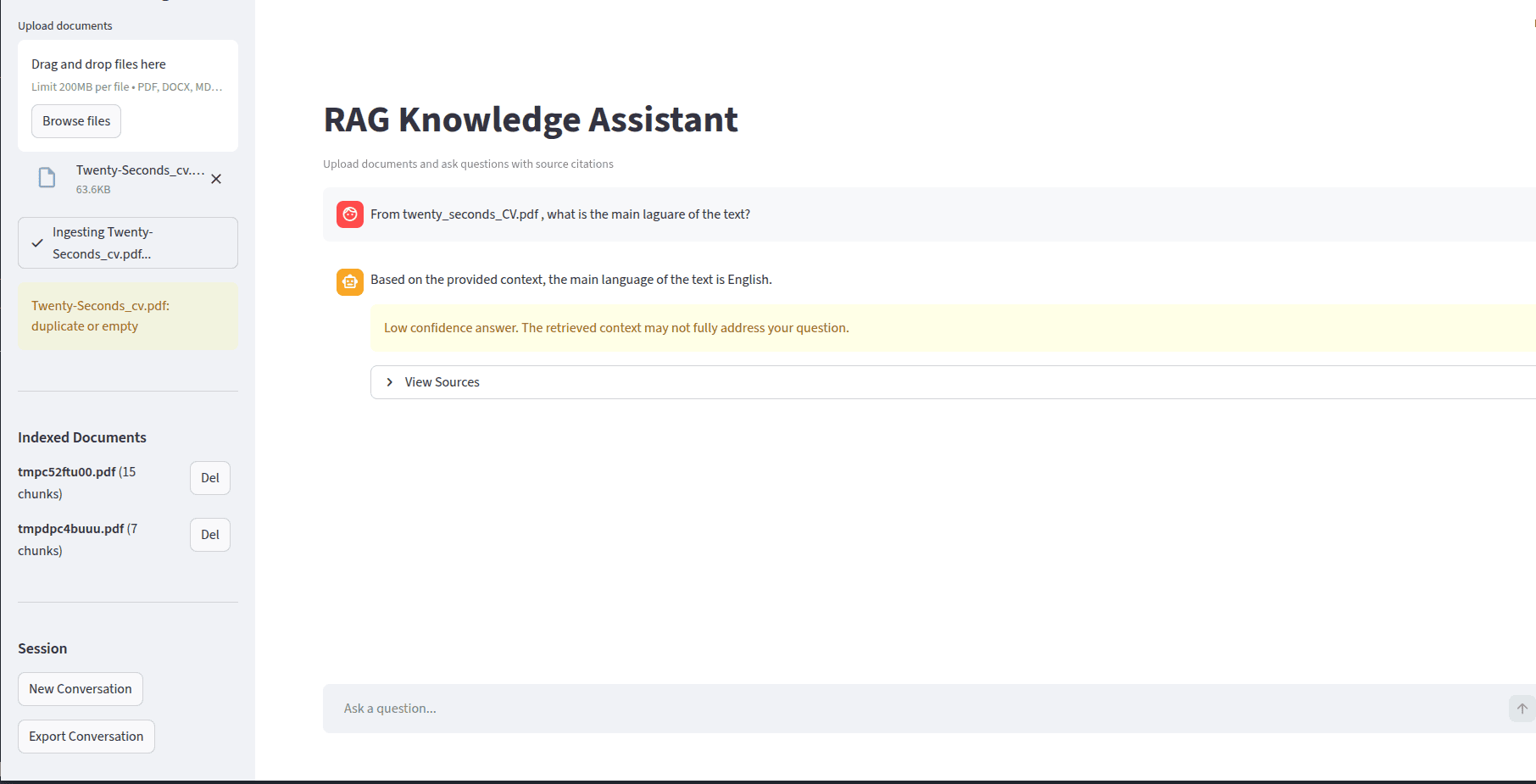Image resolution: width=1536 pixels, height=784 pixels.
Task: Click the checkmark on the ingesting status
Action: tap(36, 243)
